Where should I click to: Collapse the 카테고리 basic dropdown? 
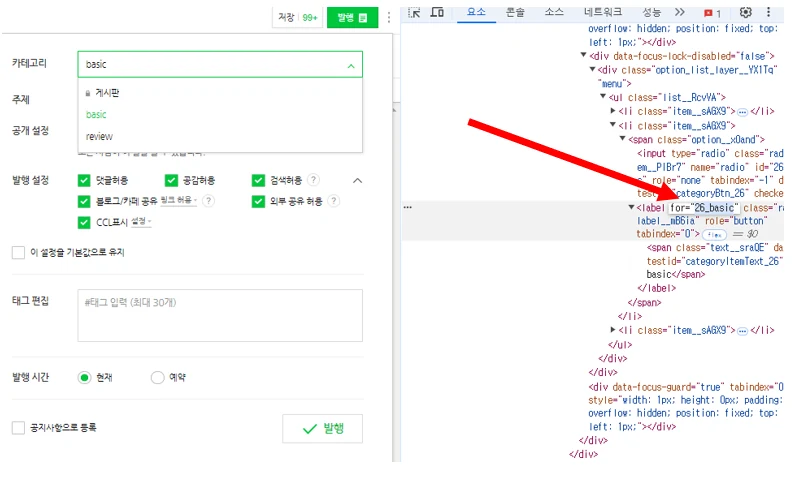click(351, 66)
